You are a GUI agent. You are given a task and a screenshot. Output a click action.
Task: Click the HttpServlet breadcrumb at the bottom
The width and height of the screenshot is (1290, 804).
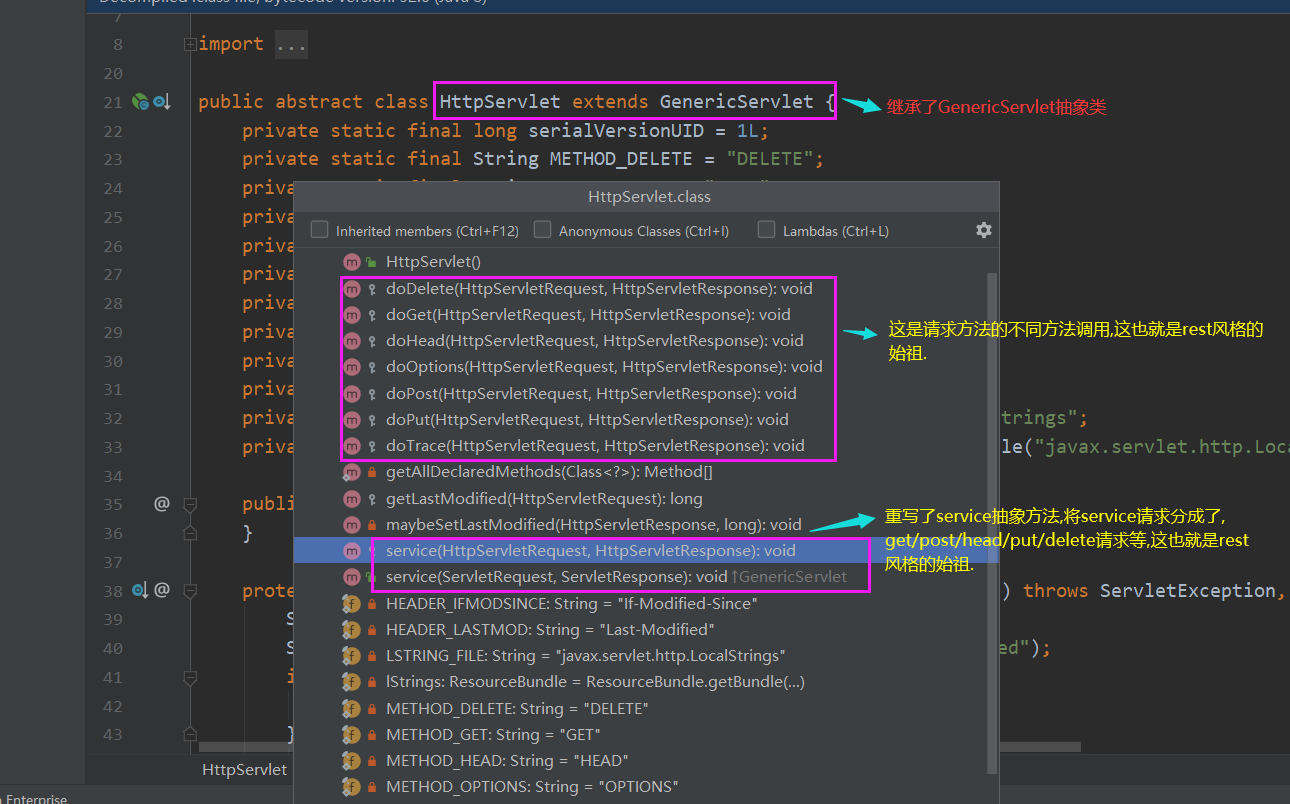point(244,769)
